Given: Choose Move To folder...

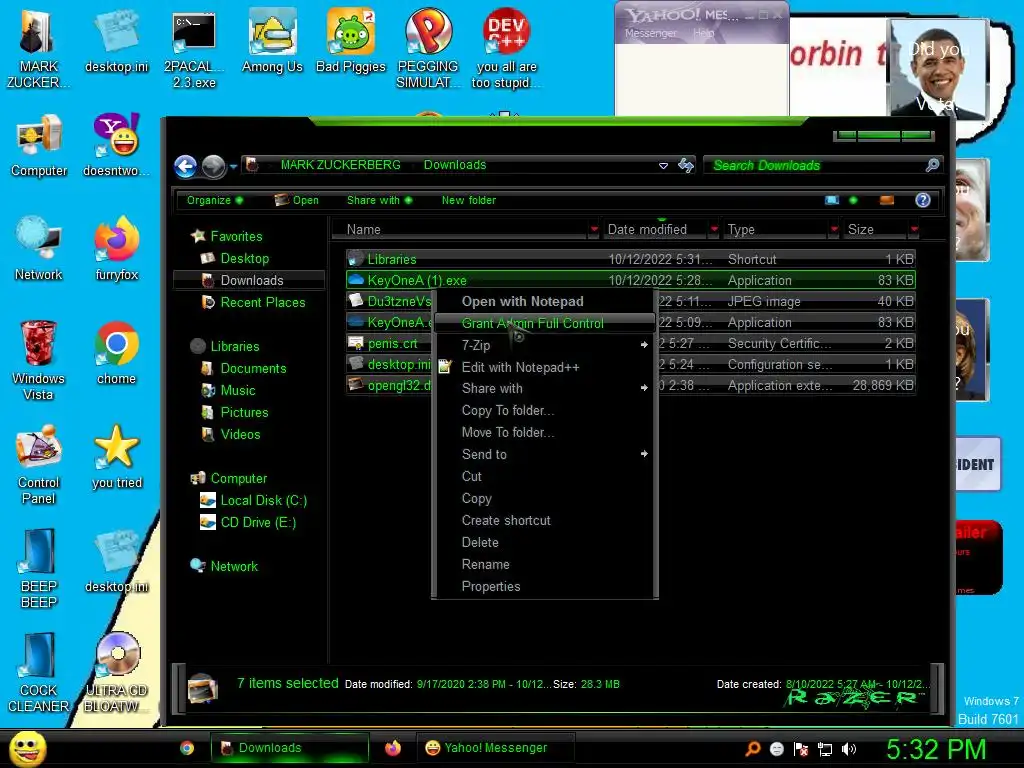Looking at the screenshot, I should [x=544, y=432].
